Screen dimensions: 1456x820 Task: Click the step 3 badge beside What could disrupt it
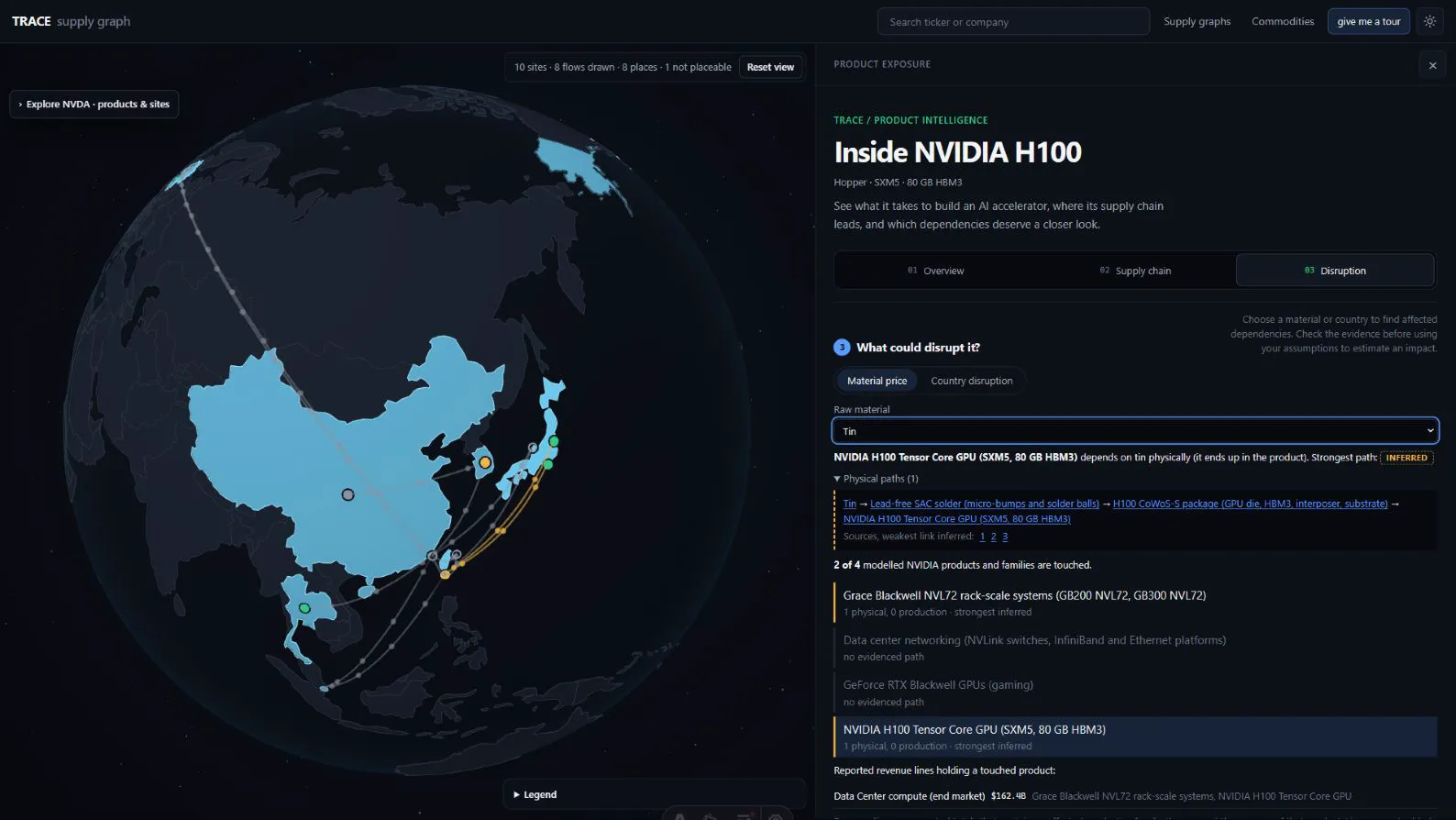click(842, 347)
